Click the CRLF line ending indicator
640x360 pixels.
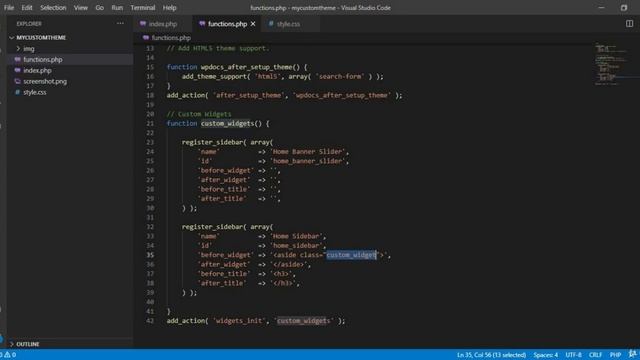[x=596, y=355]
